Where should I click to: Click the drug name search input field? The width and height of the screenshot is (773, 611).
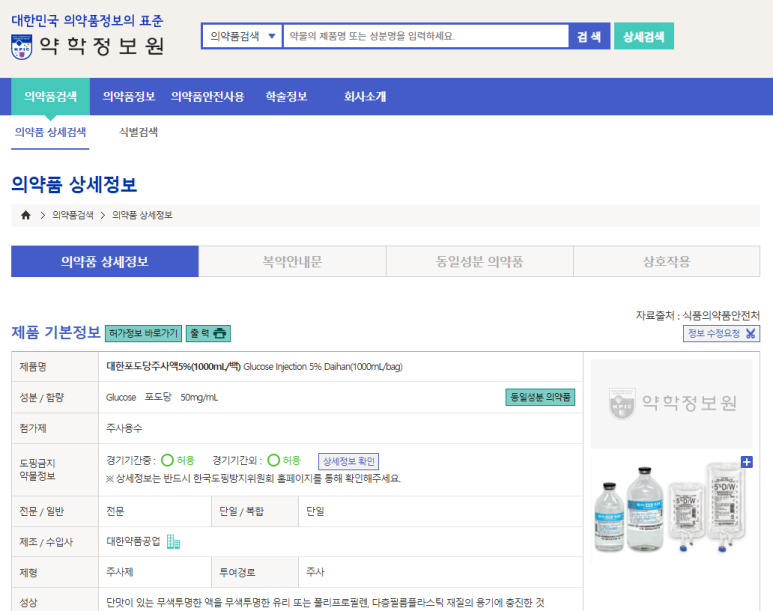425,36
